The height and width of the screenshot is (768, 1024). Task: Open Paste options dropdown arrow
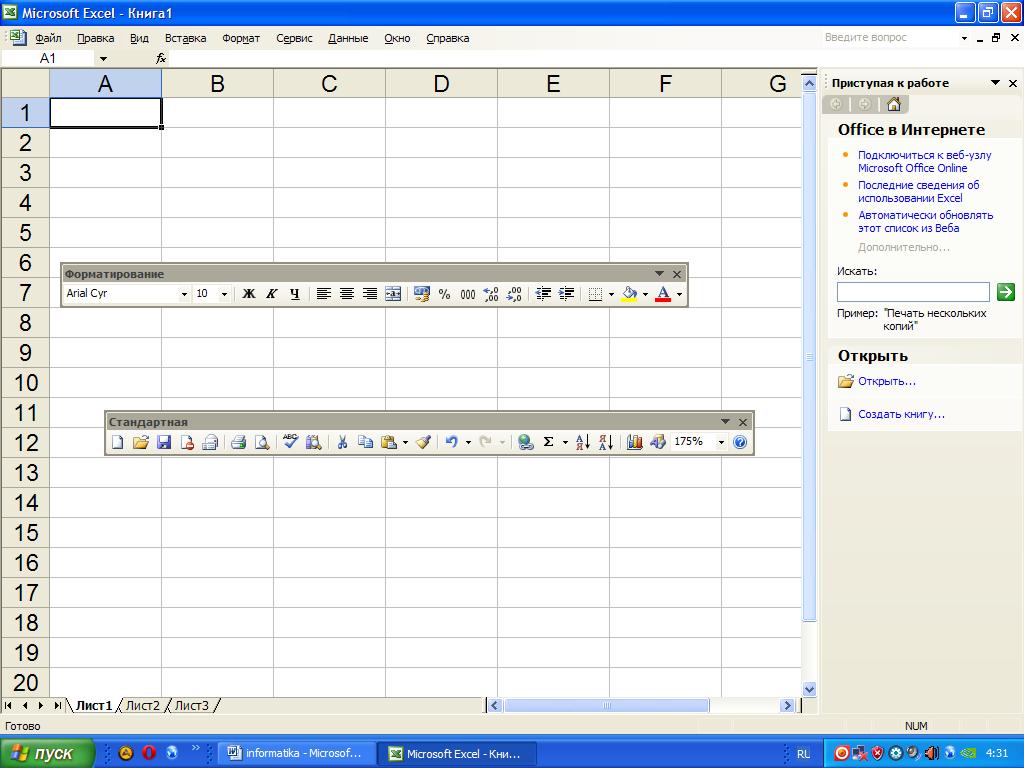(405, 442)
